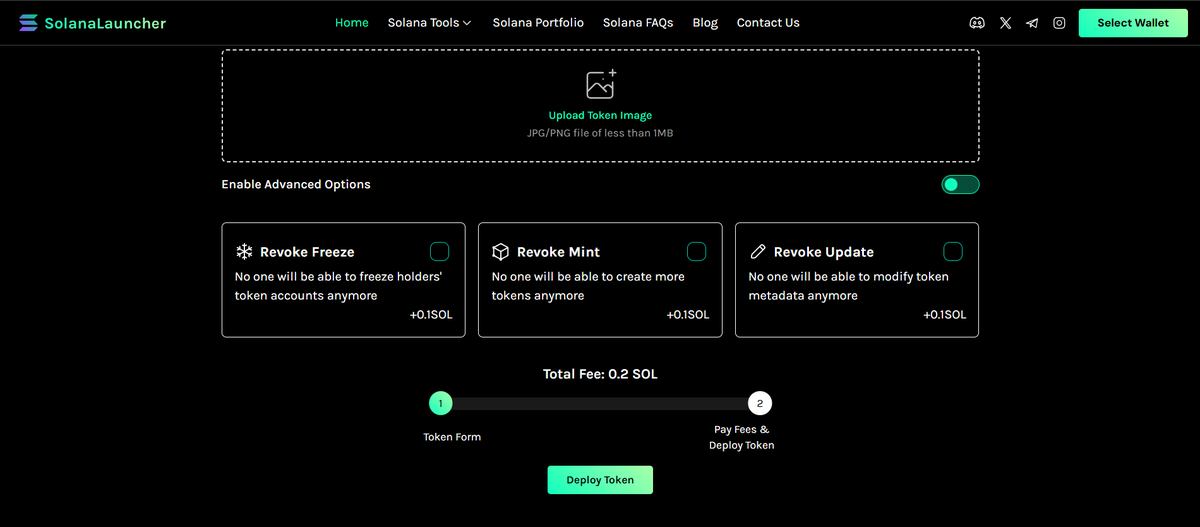Click the Pay Fees & Deploy Token label
This screenshot has width=1200, height=527.
pyautogui.click(x=742, y=437)
